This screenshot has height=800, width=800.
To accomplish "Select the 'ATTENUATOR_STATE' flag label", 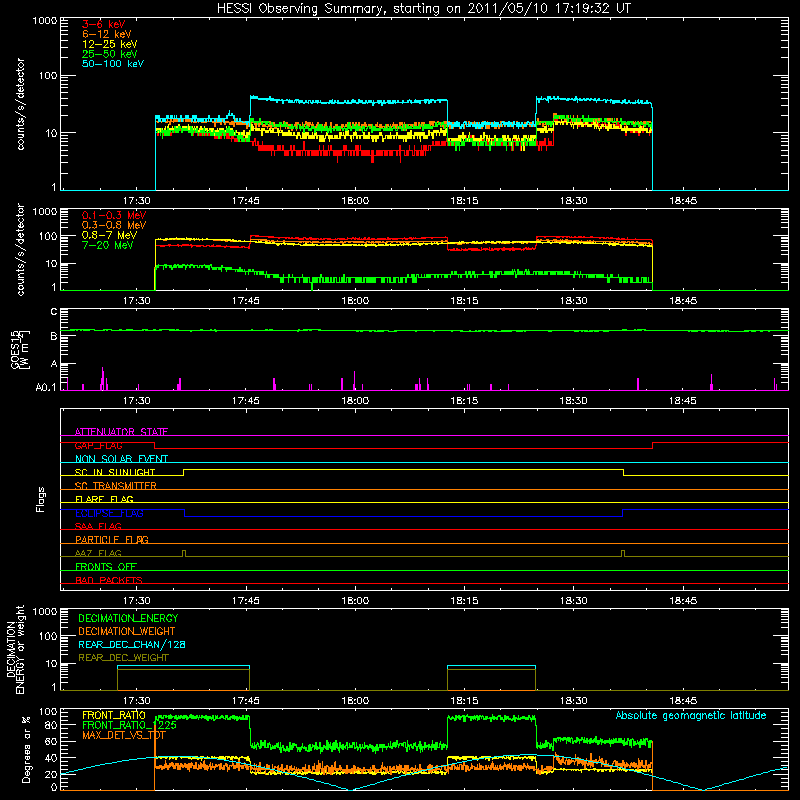I will pos(121,432).
